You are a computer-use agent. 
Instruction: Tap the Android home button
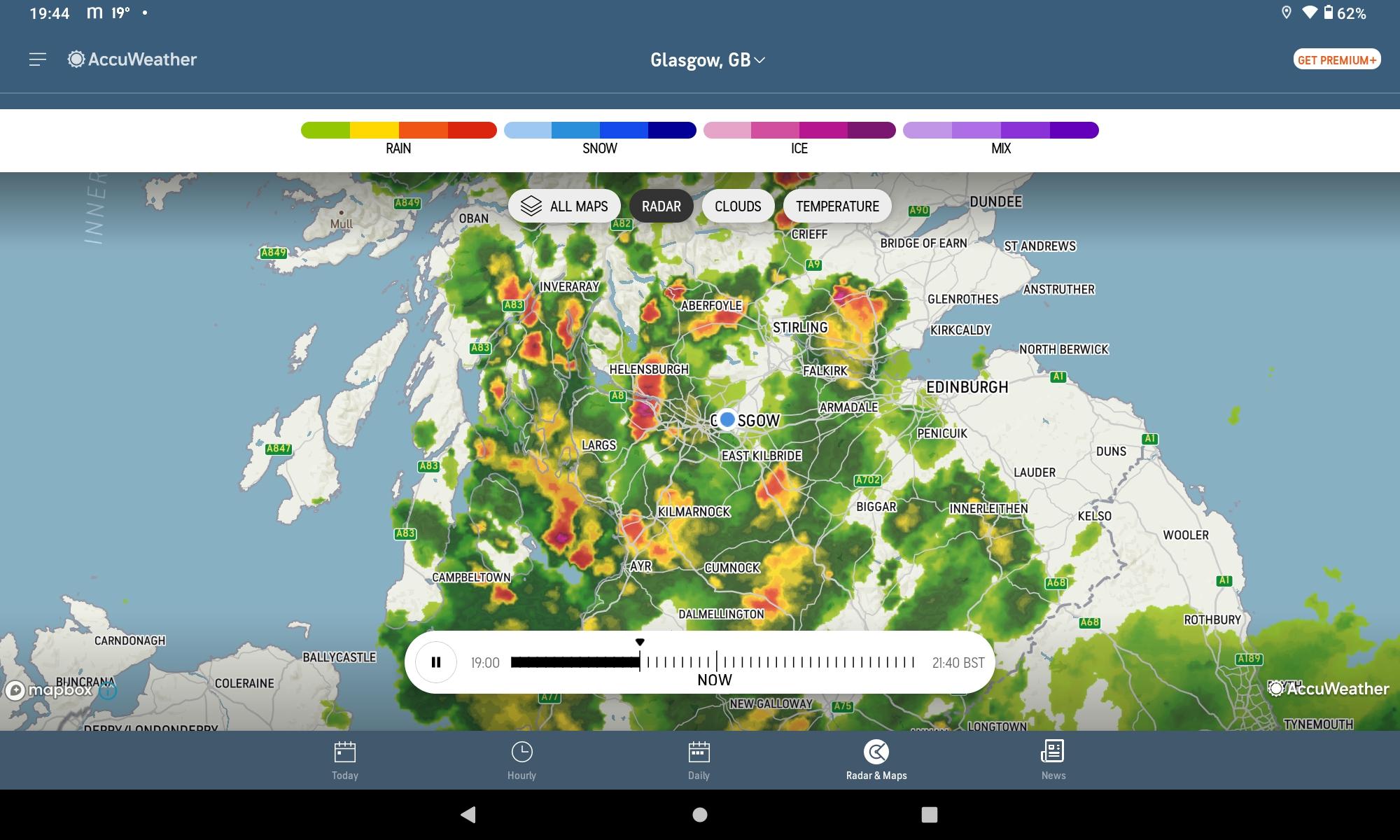click(x=699, y=814)
